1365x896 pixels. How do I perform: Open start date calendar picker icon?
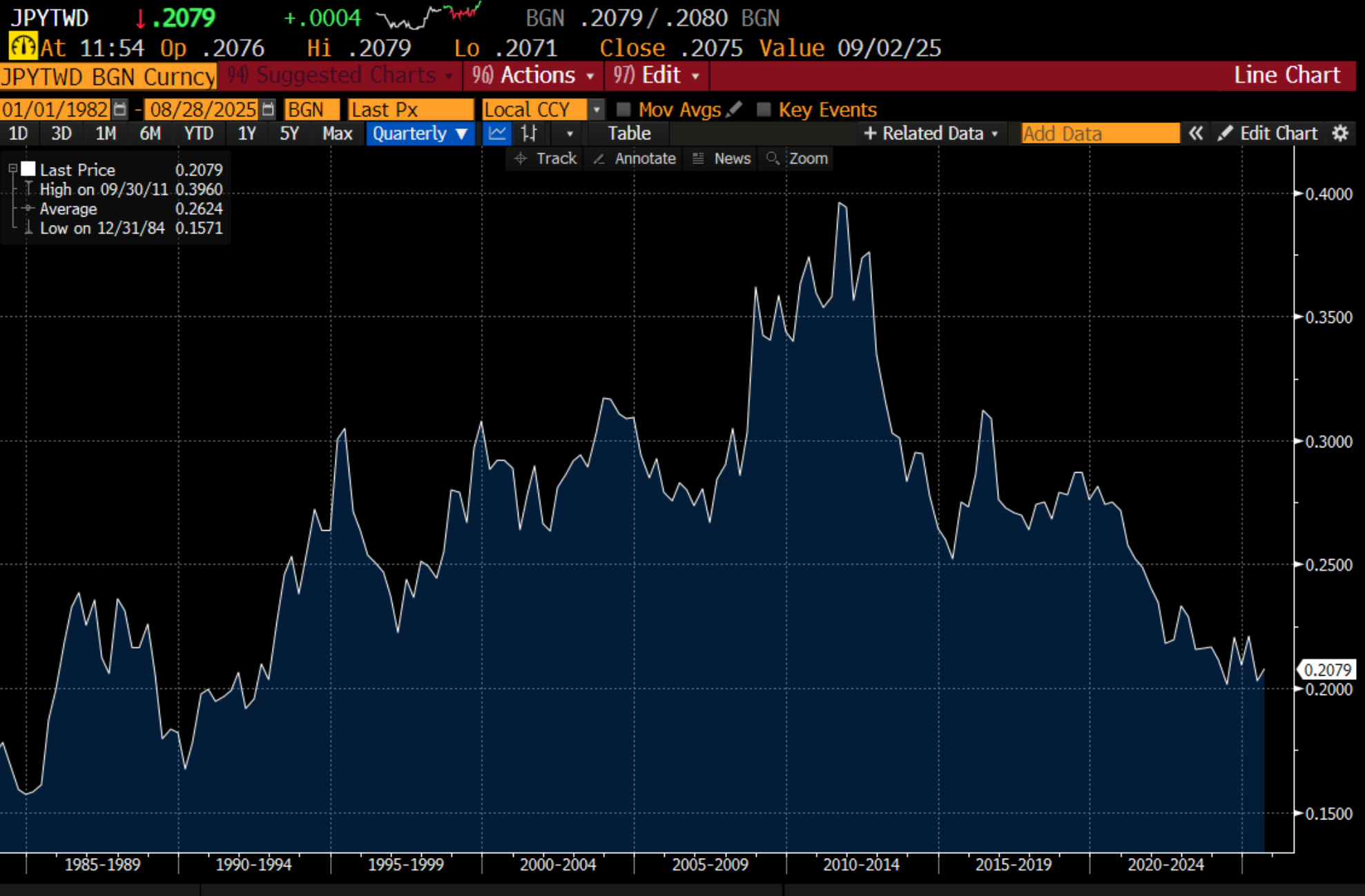tap(120, 109)
